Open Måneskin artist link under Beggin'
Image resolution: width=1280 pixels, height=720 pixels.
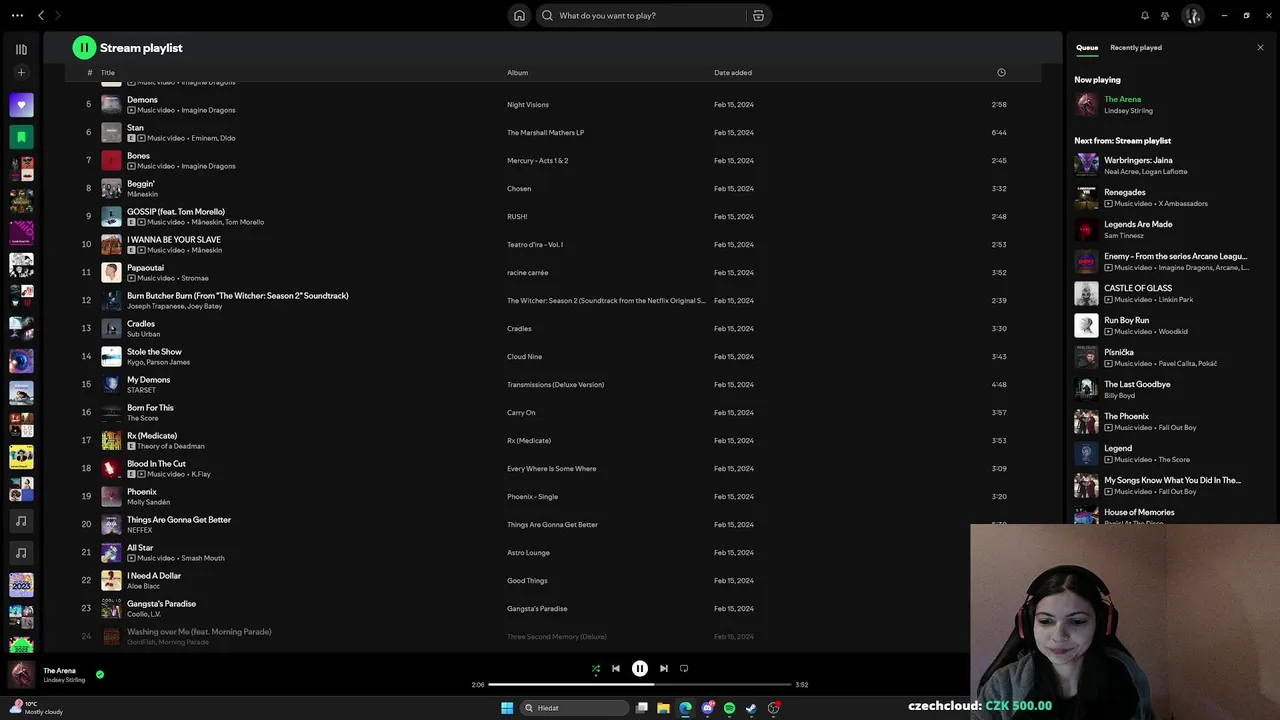(142, 194)
